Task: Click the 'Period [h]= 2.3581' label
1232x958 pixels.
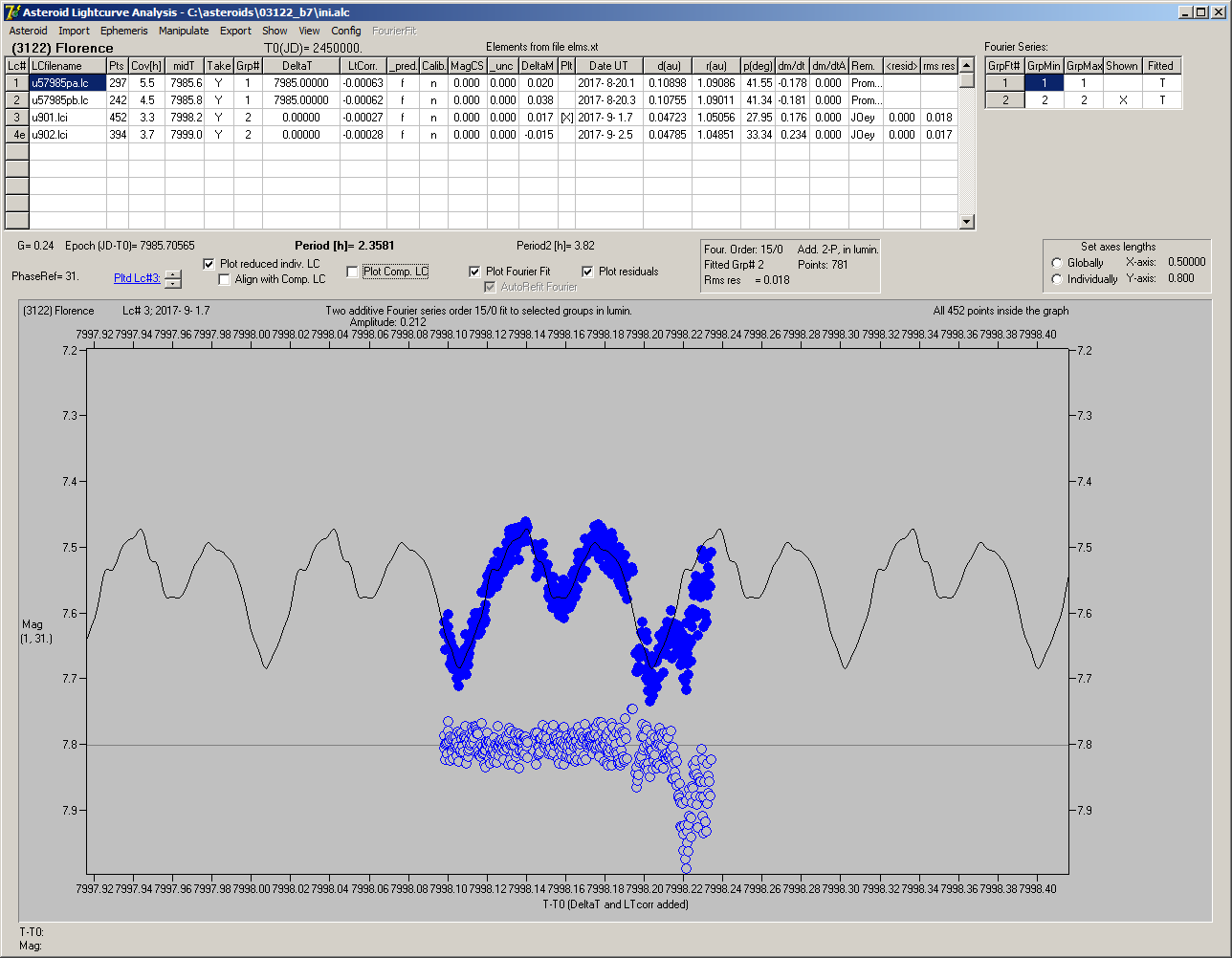Action: pos(344,246)
